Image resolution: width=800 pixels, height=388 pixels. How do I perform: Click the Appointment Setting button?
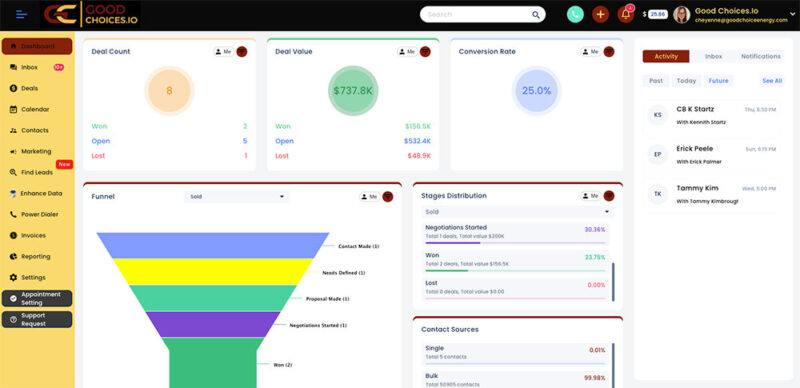(37, 299)
